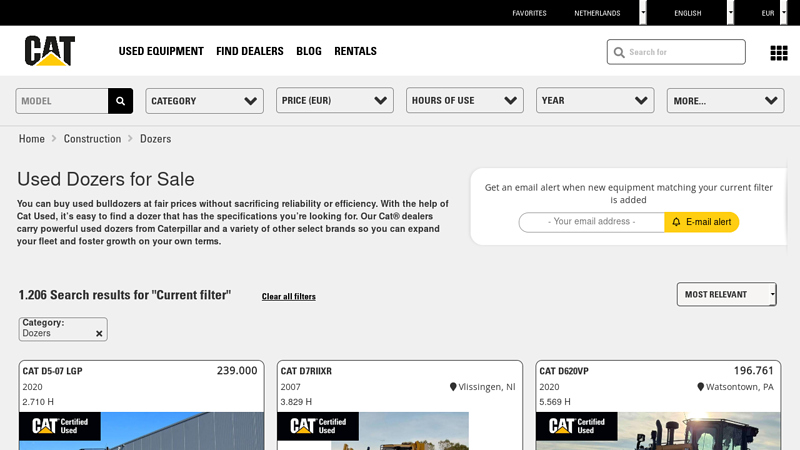800x450 pixels.
Task: Open the apps grid menu icon
Action: point(778,52)
